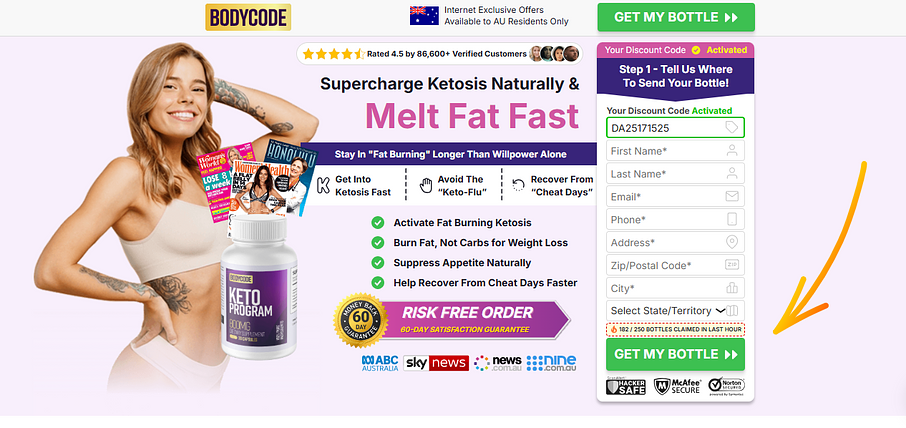The image size is (906, 428).
Task: Click the McAfee Secure badge
Action: point(677,386)
